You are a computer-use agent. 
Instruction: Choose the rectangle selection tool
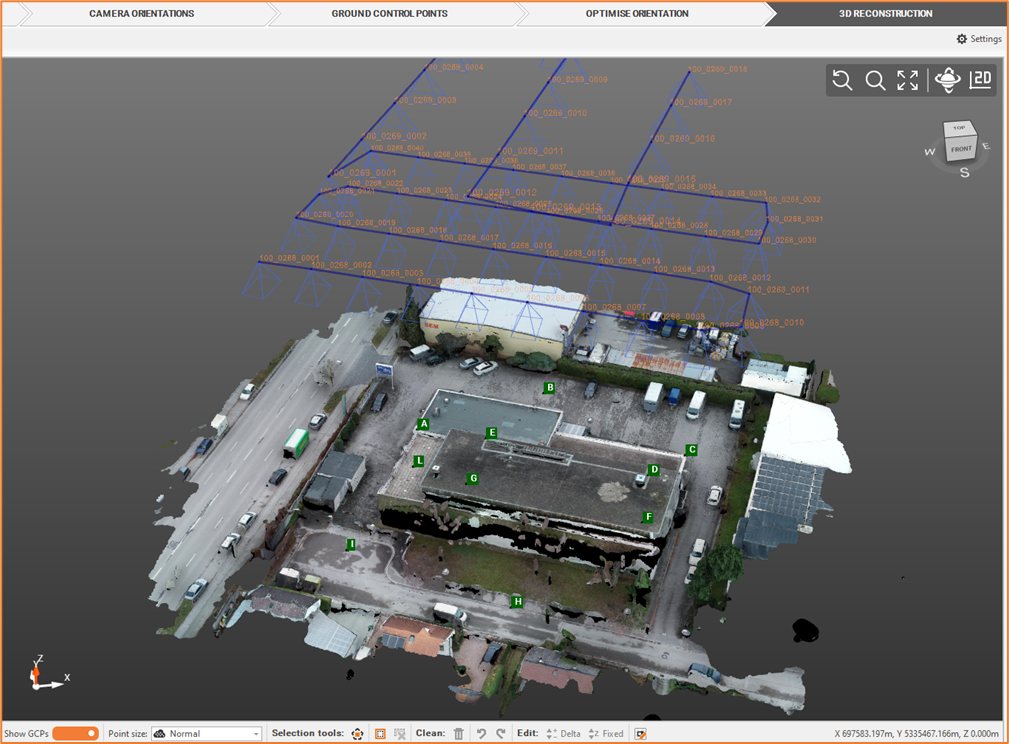(380, 734)
